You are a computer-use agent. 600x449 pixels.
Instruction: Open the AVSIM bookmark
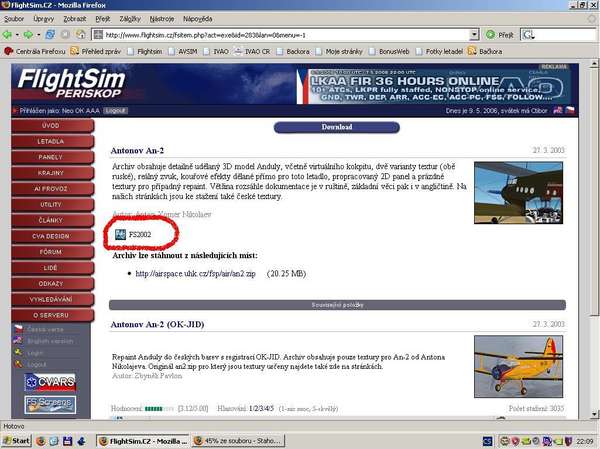[x=183, y=51]
